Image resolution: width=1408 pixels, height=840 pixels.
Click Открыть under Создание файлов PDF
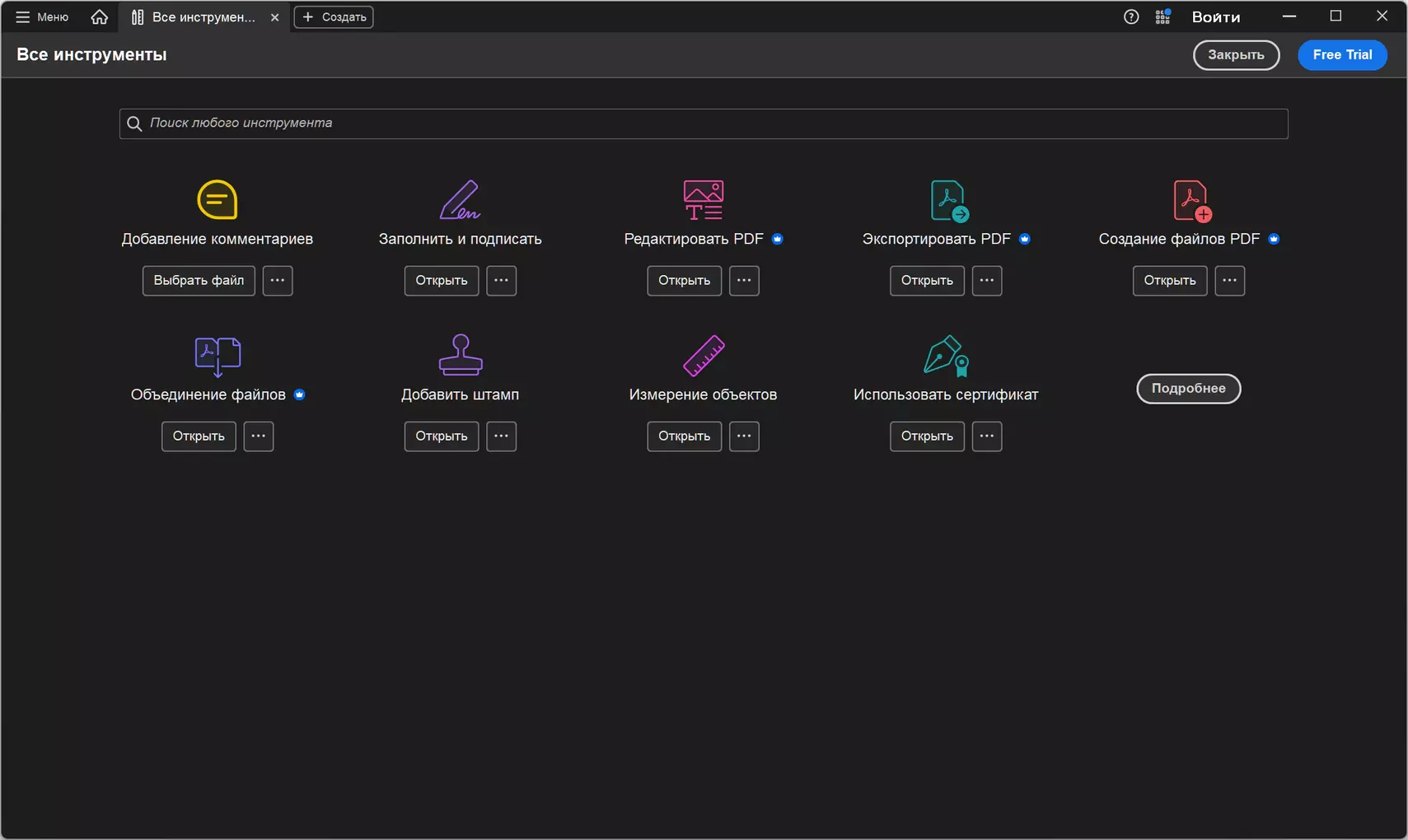tap(1170, 280)
